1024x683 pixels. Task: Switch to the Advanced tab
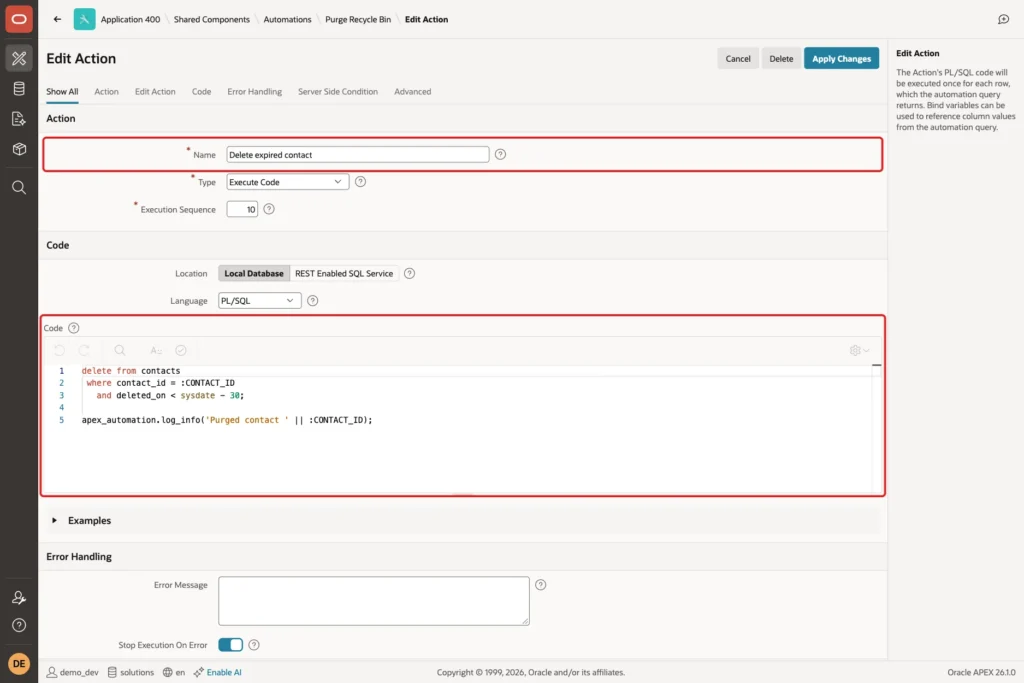click(x=412, y=91)
